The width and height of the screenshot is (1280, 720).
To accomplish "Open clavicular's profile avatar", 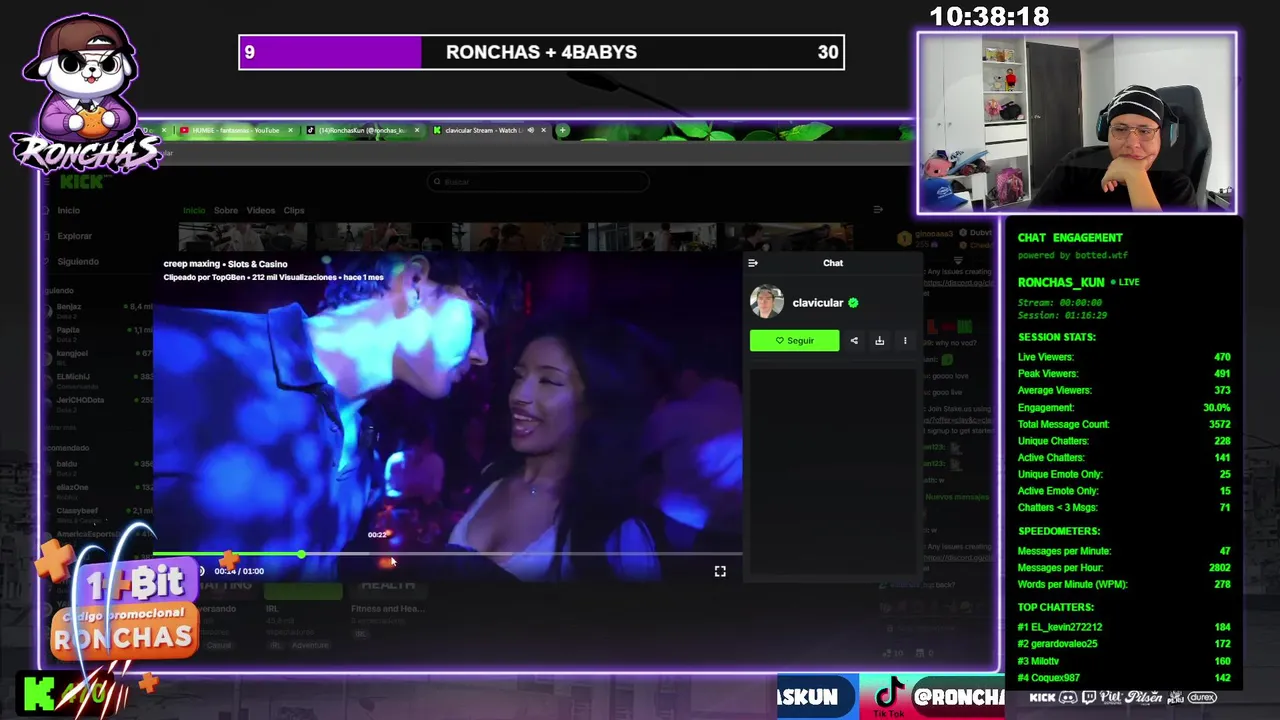I will (x=767, y=302).
